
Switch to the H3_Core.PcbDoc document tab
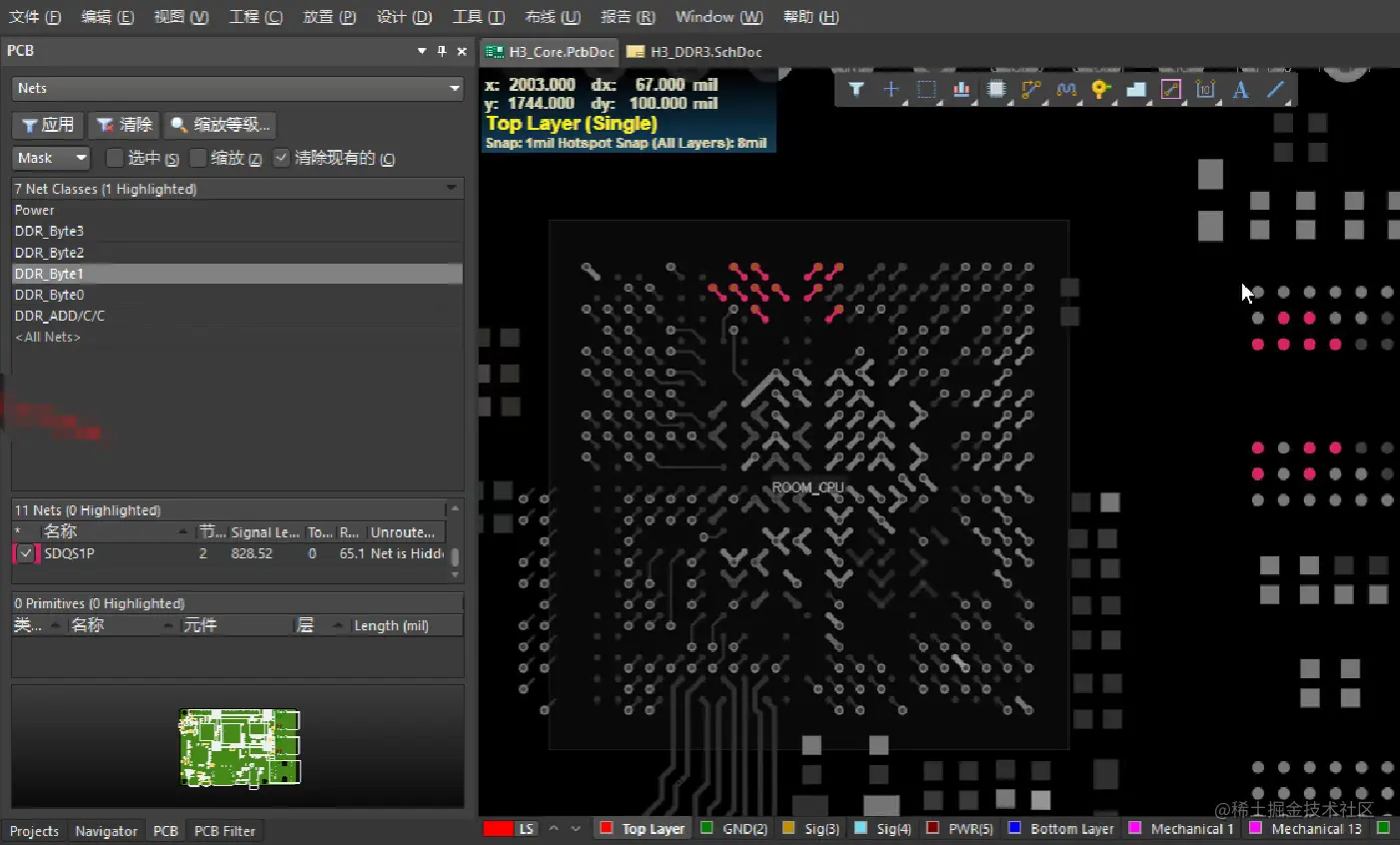tap(550, 52)
